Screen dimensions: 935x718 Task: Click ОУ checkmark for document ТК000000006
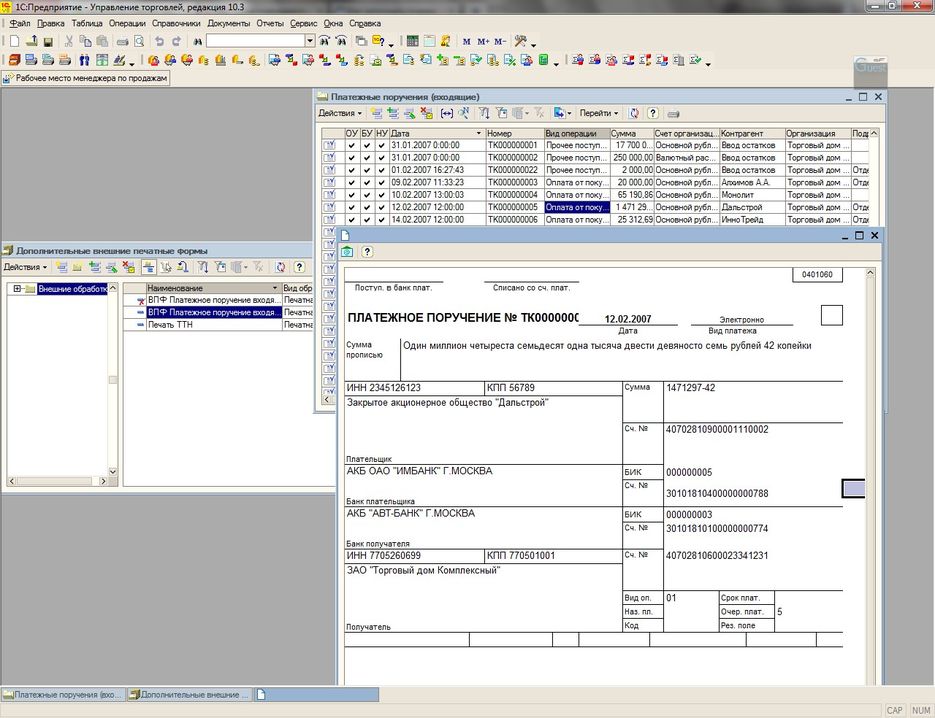[352, 220]
